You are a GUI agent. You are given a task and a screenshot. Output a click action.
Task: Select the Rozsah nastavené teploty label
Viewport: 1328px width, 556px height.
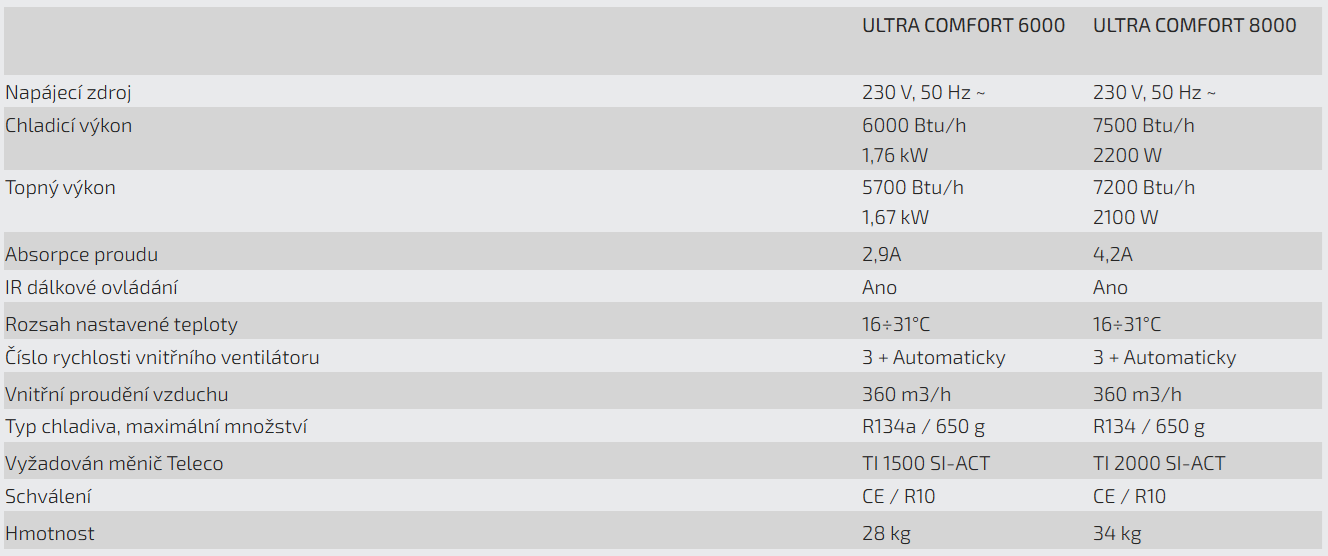point(121,325)
